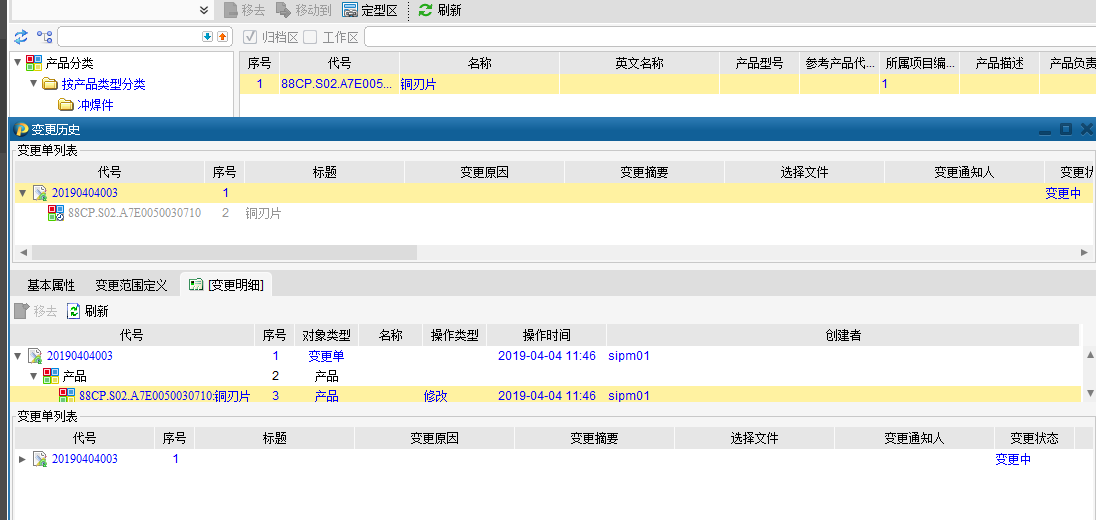
Task: Focus the tree search input field
Action: coord(129,36)
